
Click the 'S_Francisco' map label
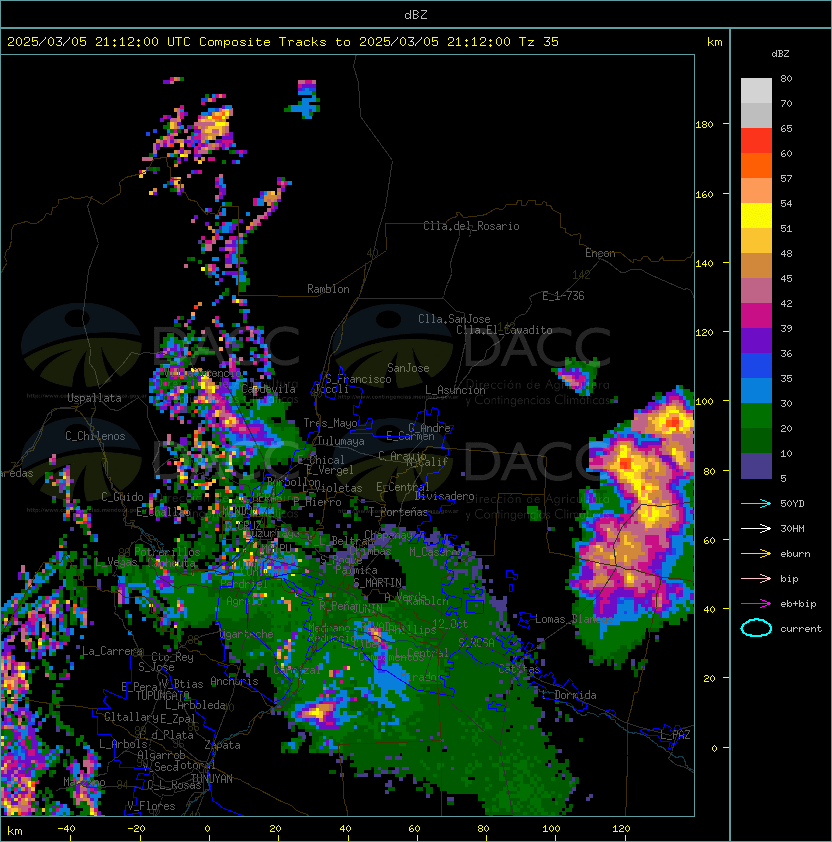[x=358, y=379]
